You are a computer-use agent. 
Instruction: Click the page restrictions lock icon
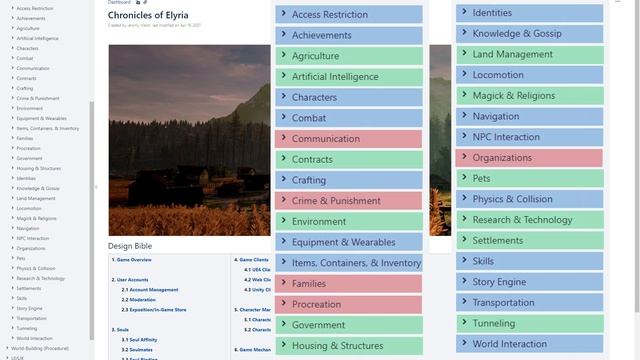click(138, 2)
